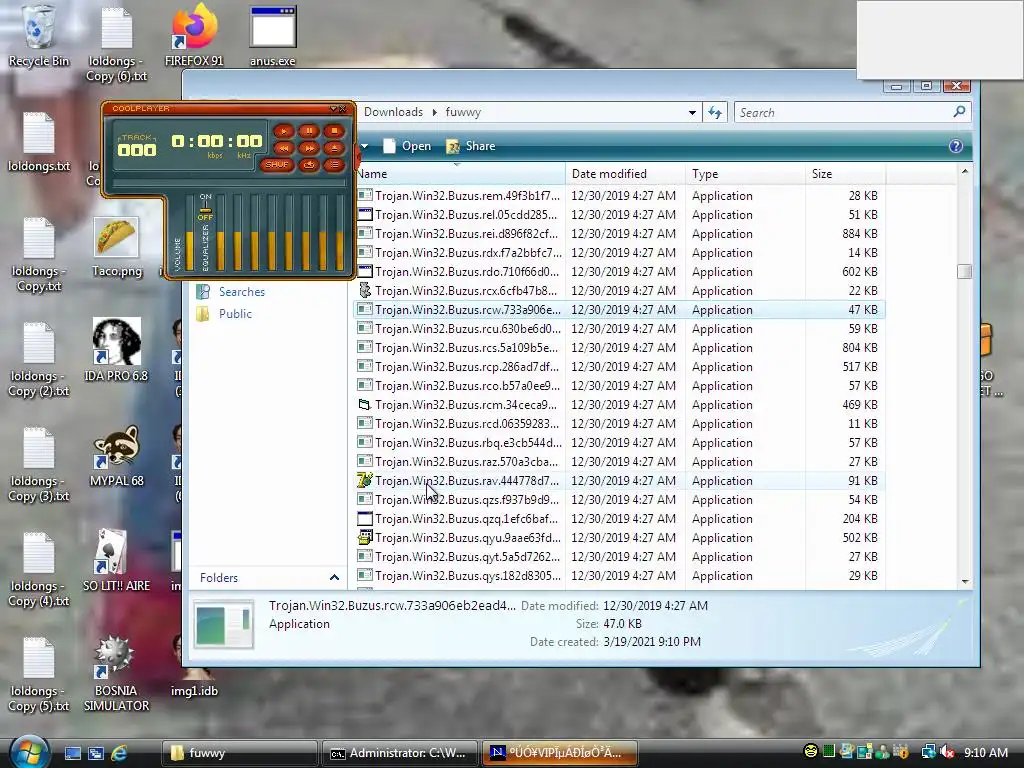Open the Explorer help icon
Viewport: 1024px width, 768px height.
[x=955, y=146]
